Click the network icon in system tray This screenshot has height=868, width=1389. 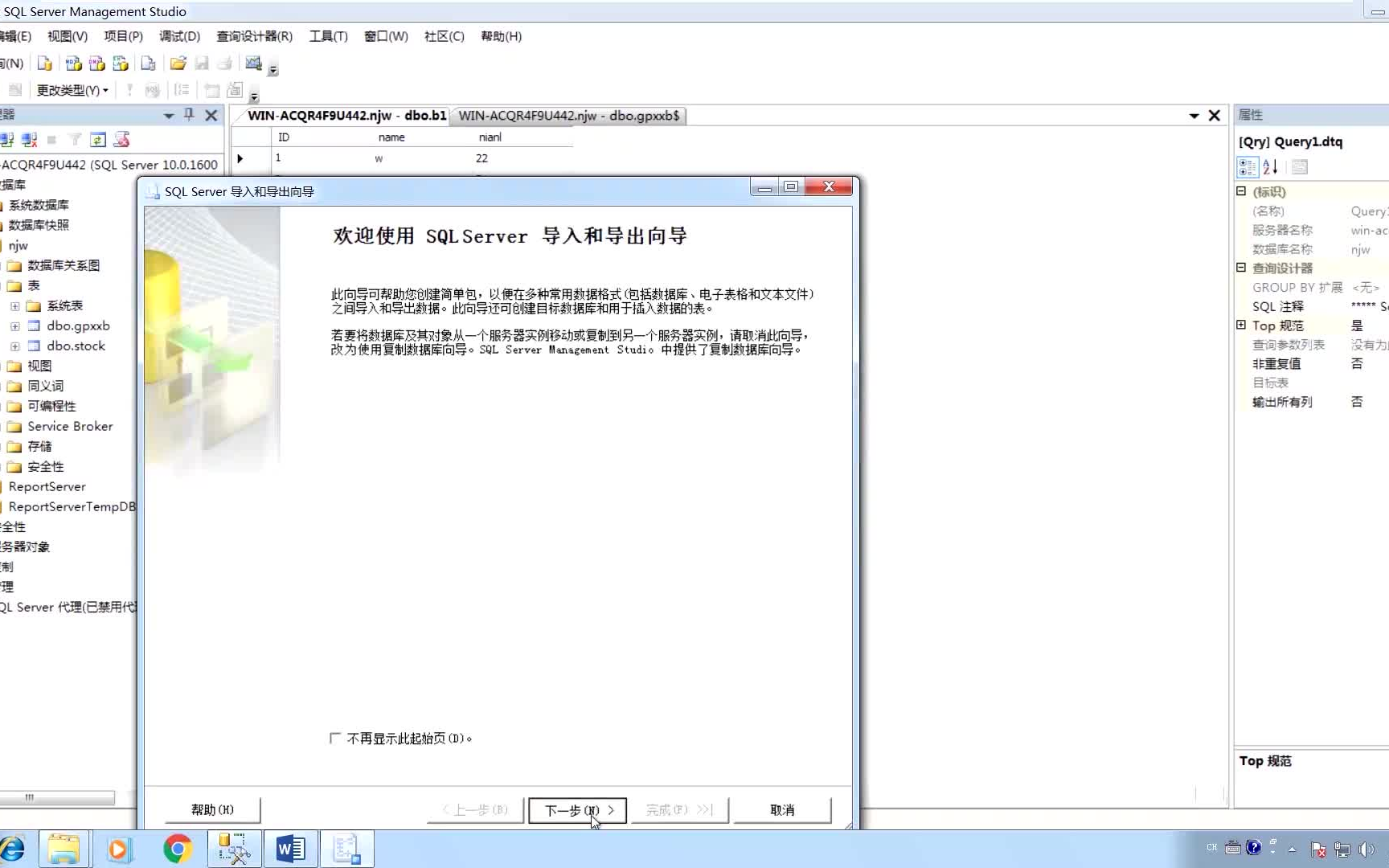pos(1342,850)
